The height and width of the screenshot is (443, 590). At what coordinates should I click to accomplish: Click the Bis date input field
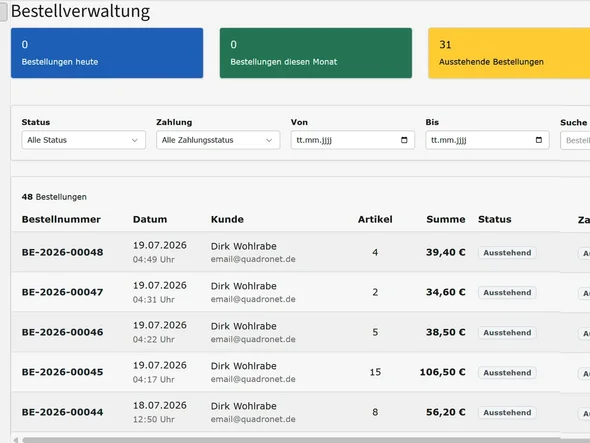(487, 140)
